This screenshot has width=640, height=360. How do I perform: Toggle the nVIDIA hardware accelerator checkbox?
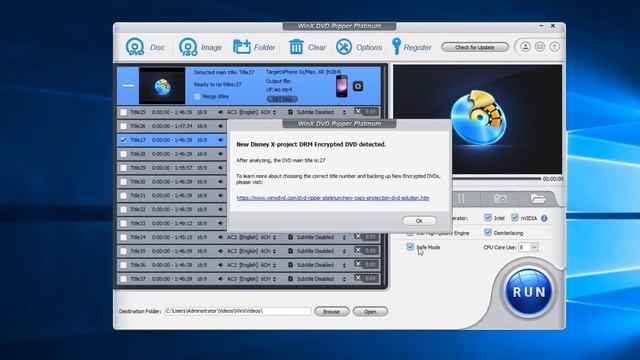point(514,218)
